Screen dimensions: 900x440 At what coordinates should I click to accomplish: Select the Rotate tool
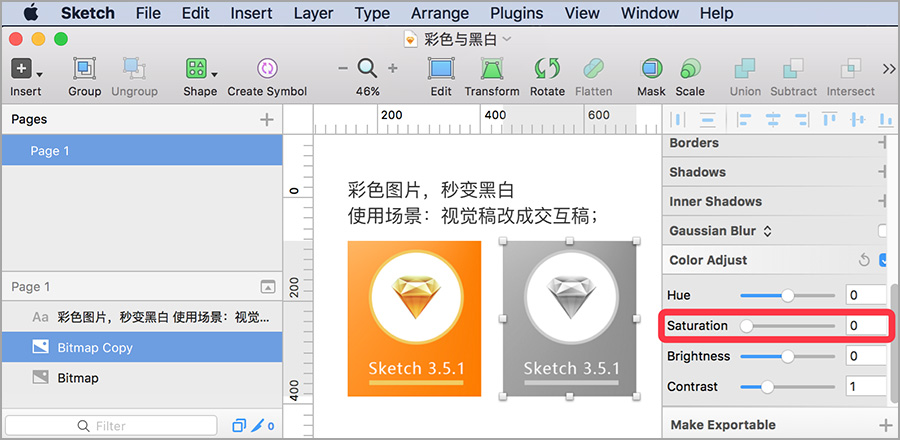547,69
